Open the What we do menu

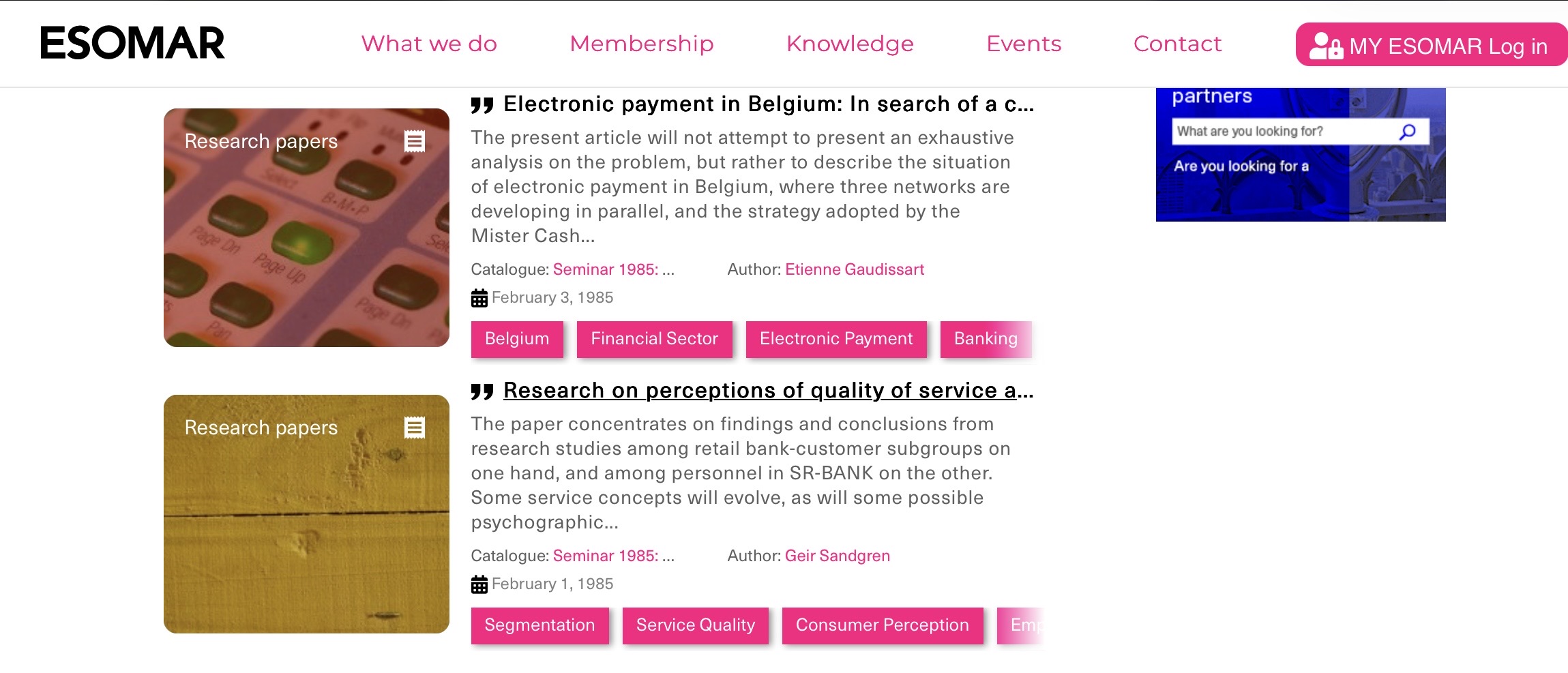pyautogui.click(x=429, y=44)
